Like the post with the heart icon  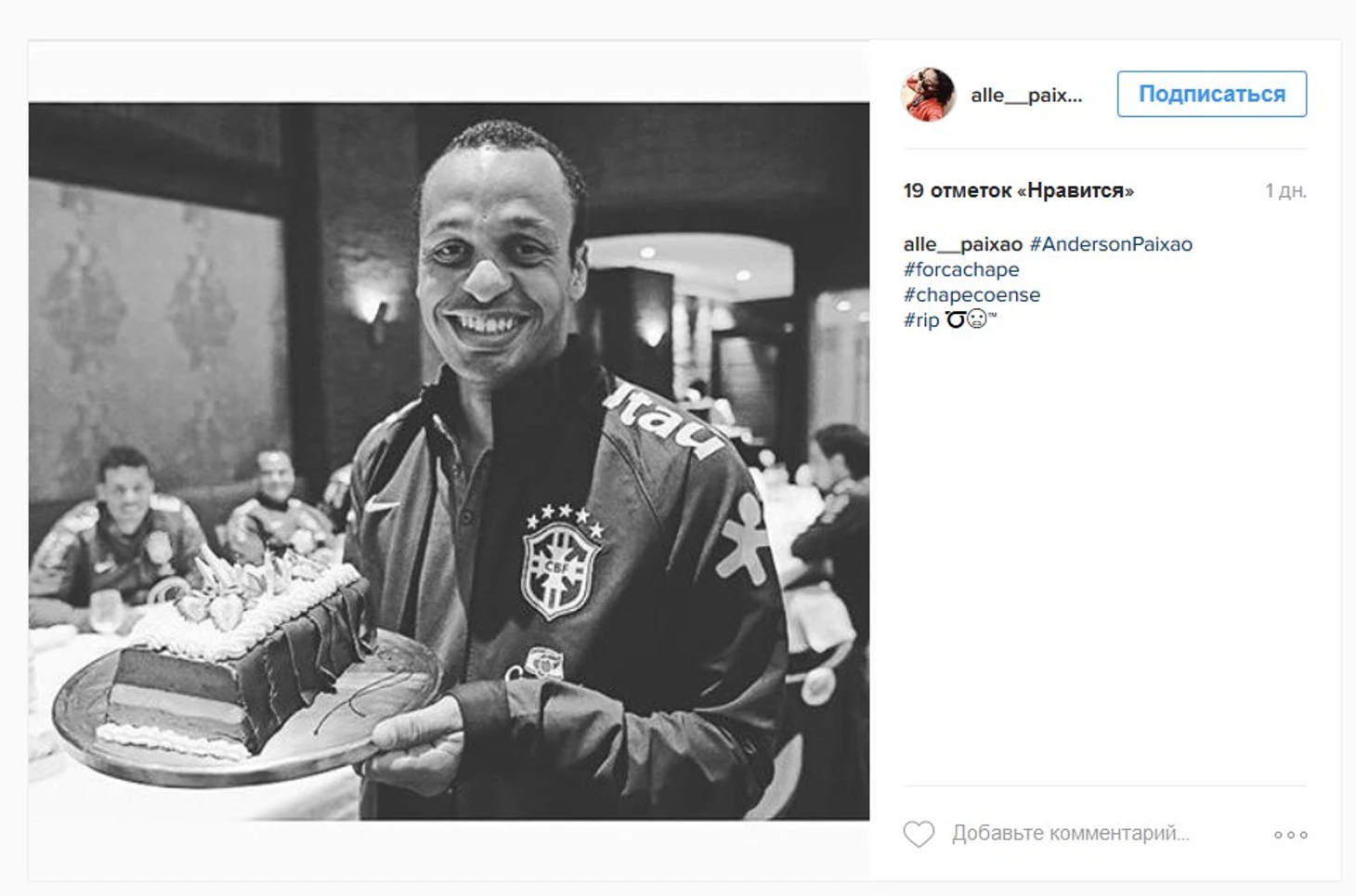tap(919, 834)
